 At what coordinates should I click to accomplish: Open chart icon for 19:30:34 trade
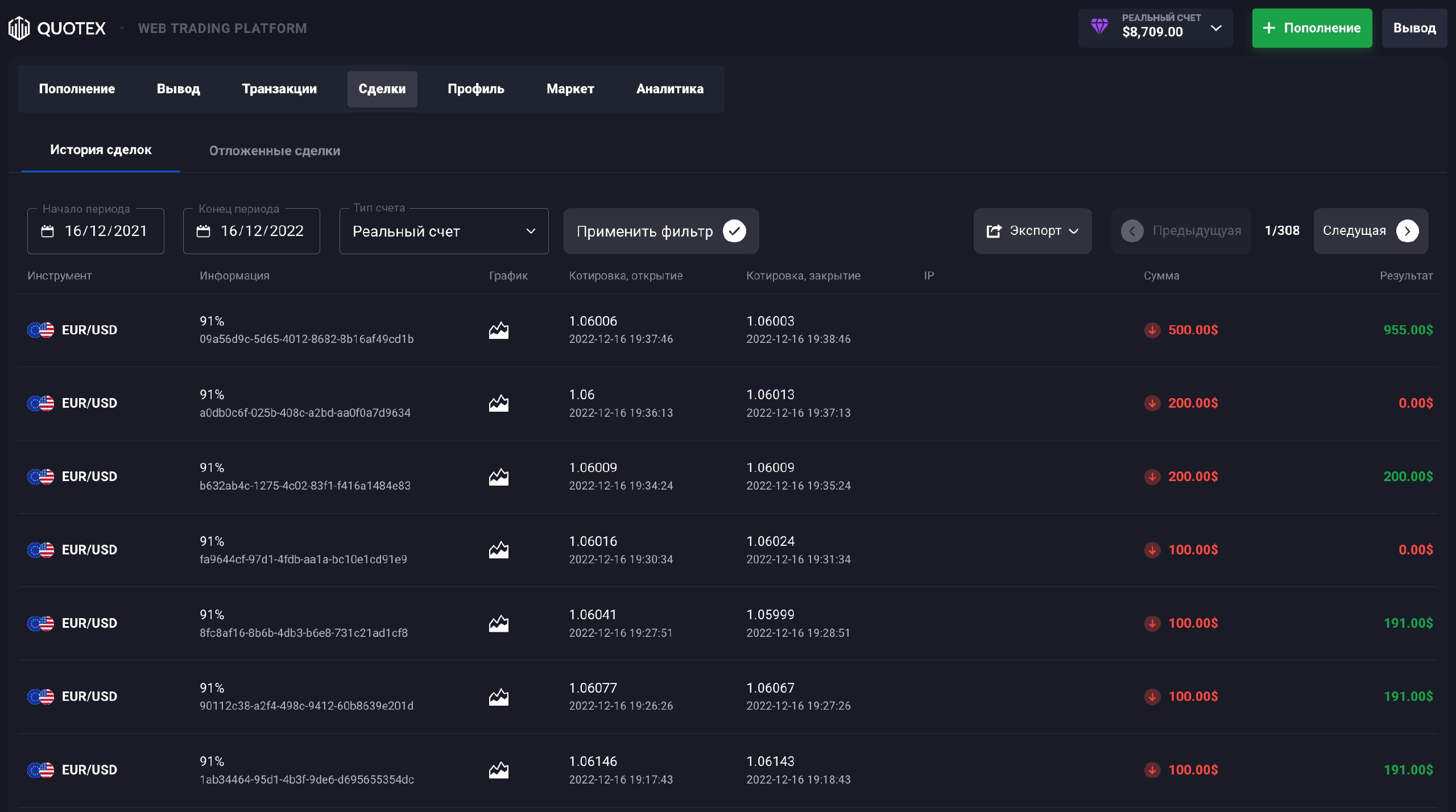[499, 550]
